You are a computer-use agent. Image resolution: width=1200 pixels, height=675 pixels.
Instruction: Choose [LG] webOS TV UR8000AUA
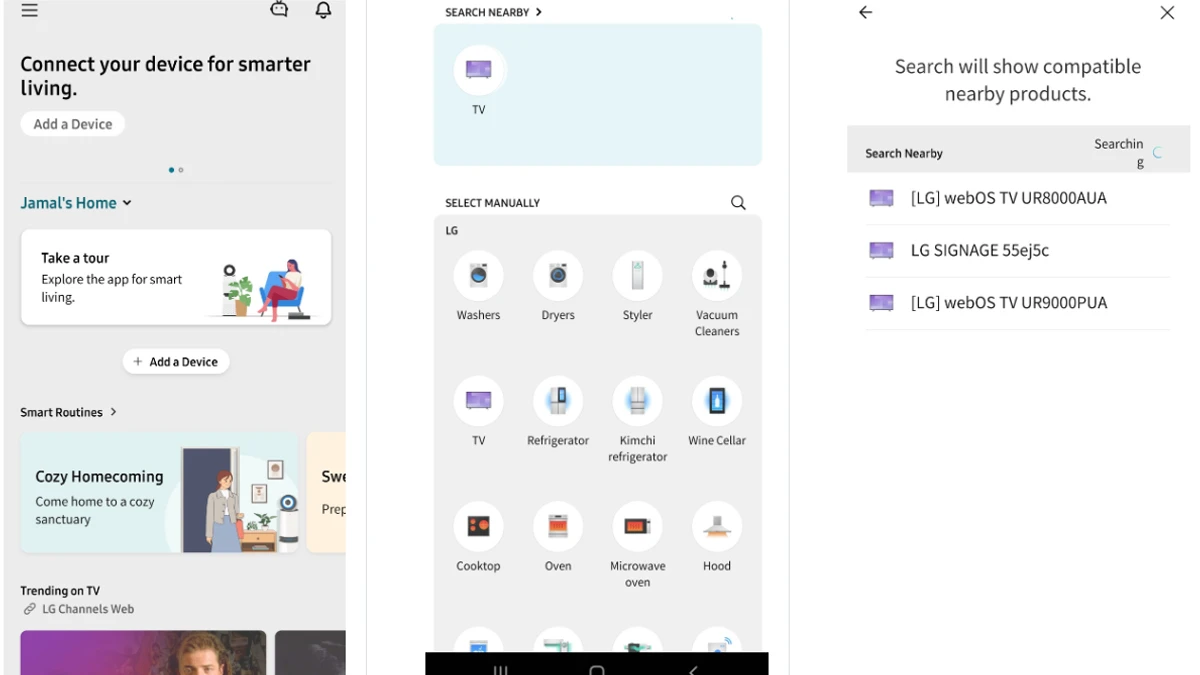coord(1018,198)
